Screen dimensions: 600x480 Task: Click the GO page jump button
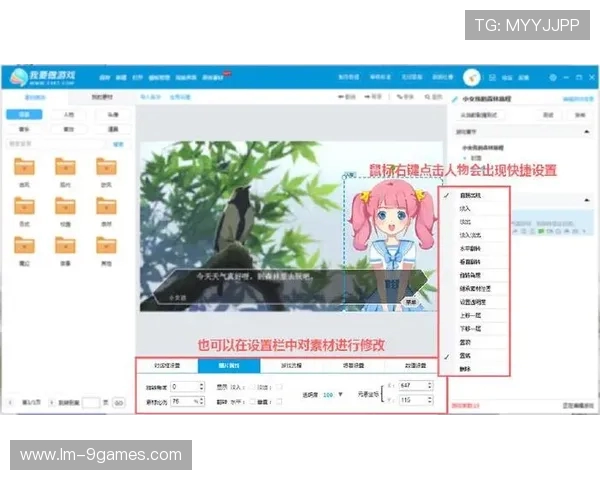coord(119,403)
